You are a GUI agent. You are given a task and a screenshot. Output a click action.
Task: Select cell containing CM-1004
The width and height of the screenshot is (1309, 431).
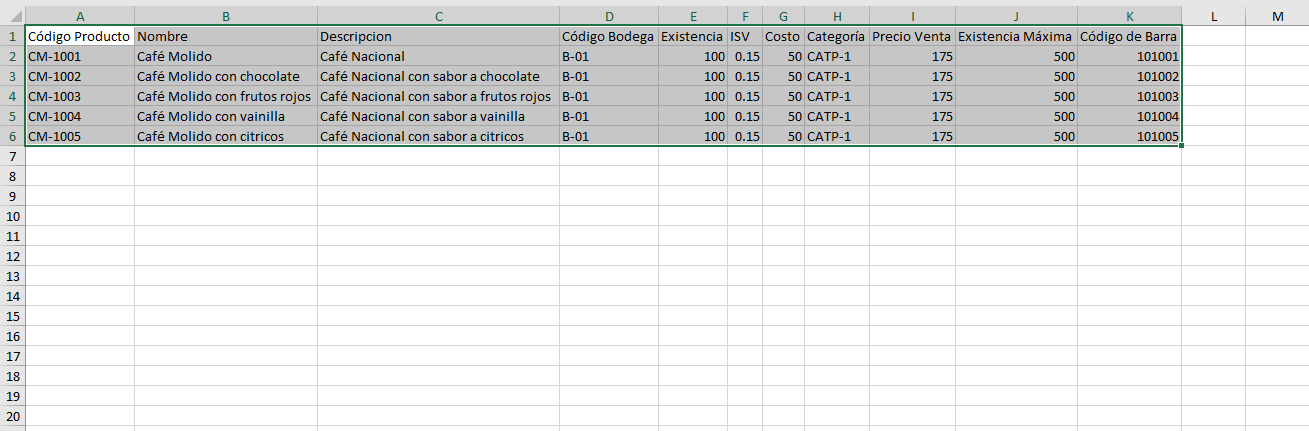(80, 116)
